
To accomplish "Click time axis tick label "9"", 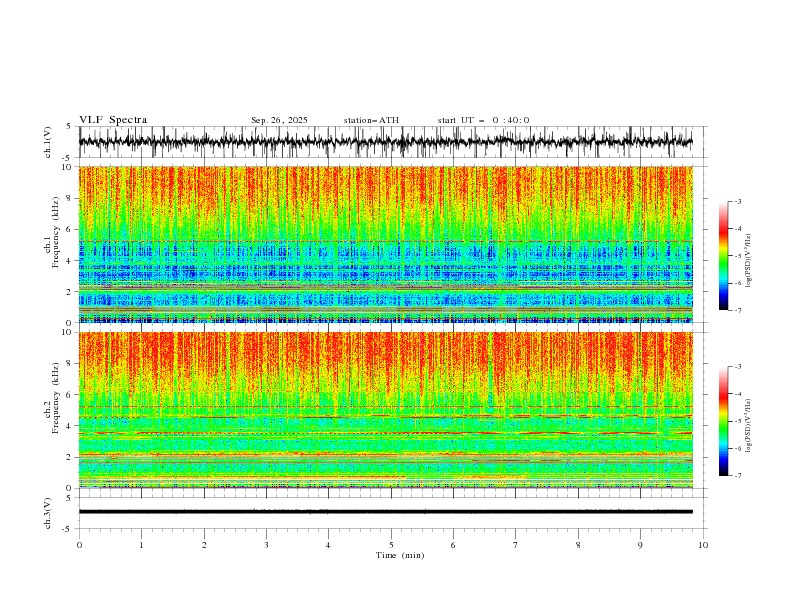I will (640, 545).
